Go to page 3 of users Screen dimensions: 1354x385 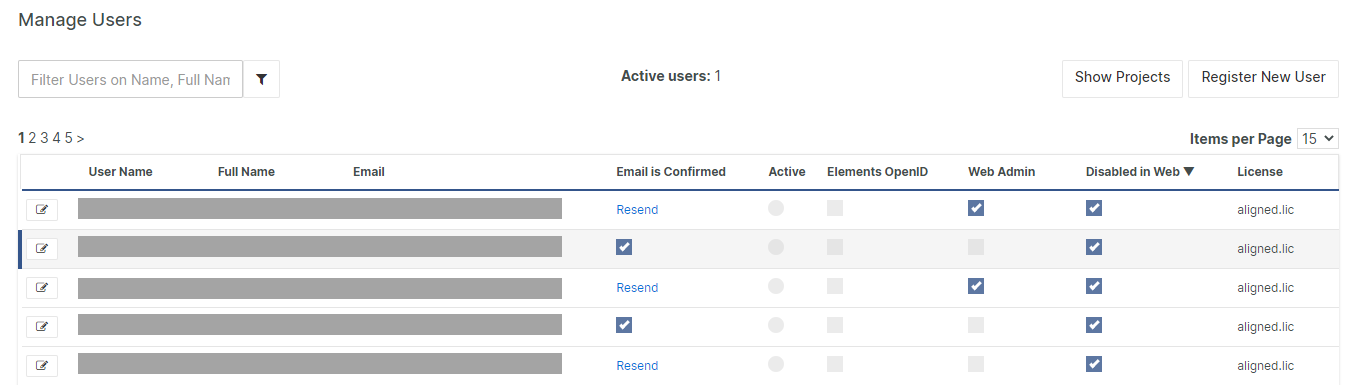coord(44,138)
